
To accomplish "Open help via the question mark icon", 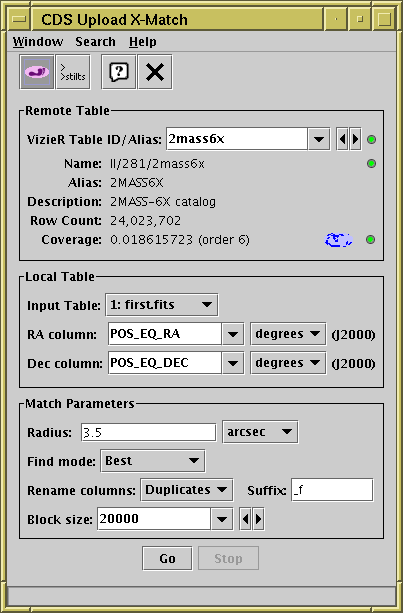I will coord(118,72).
